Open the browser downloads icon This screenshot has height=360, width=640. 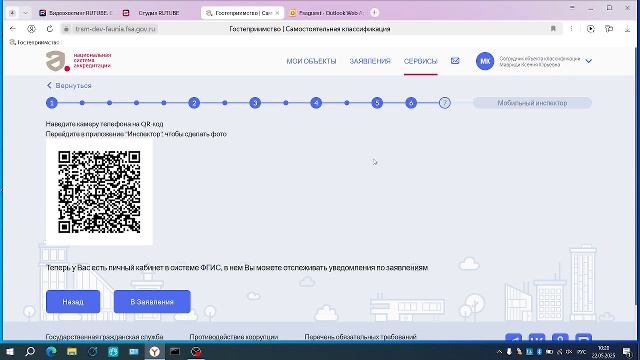pos(627,29)
